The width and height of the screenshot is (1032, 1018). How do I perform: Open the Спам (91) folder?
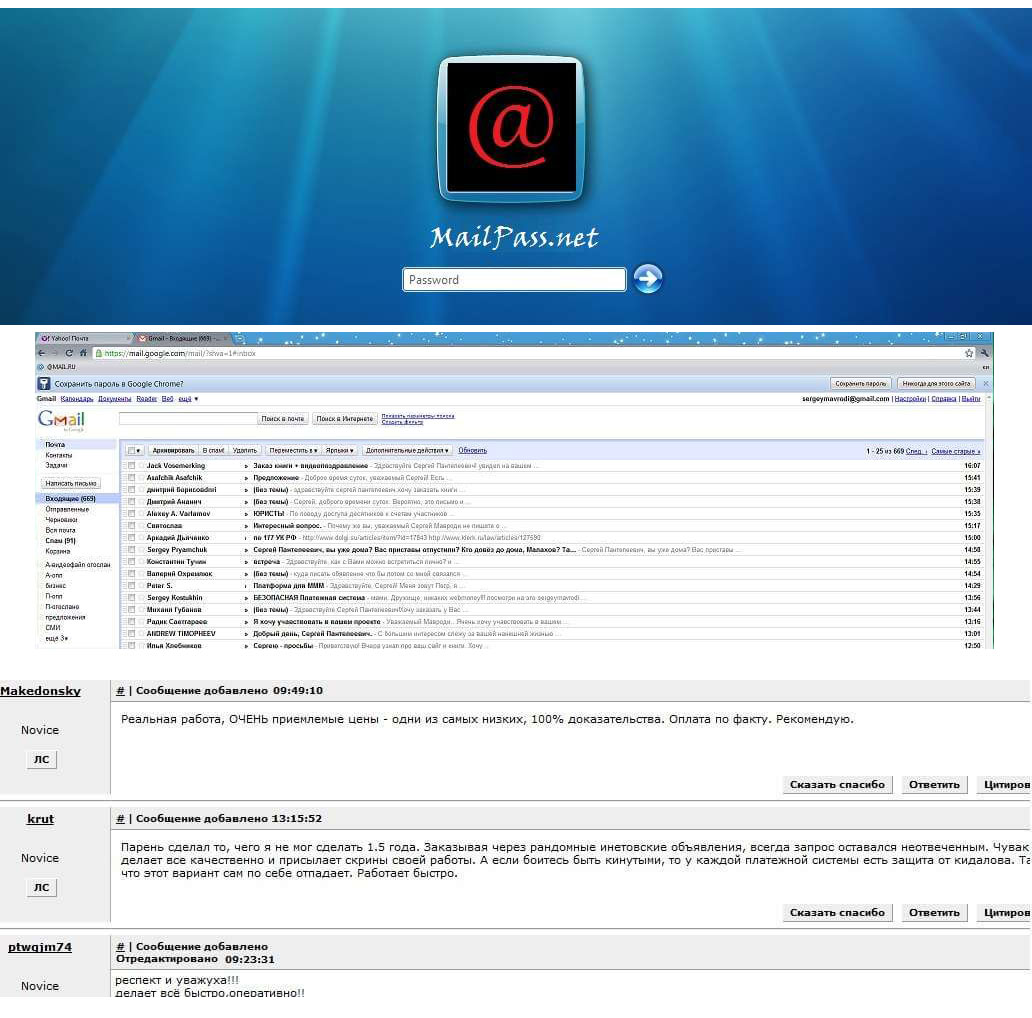[60, 541]
